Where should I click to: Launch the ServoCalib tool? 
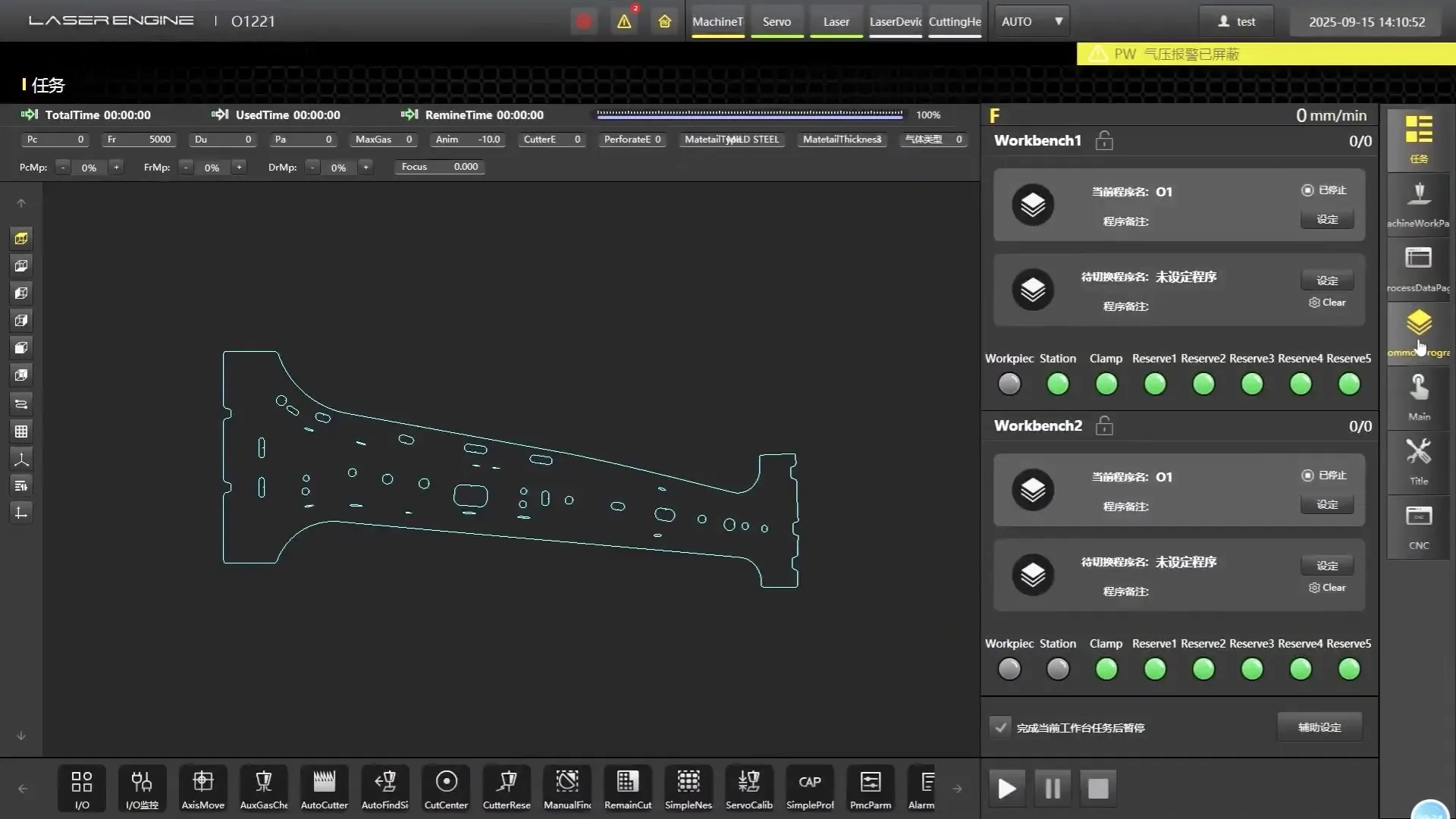[749, 789]
